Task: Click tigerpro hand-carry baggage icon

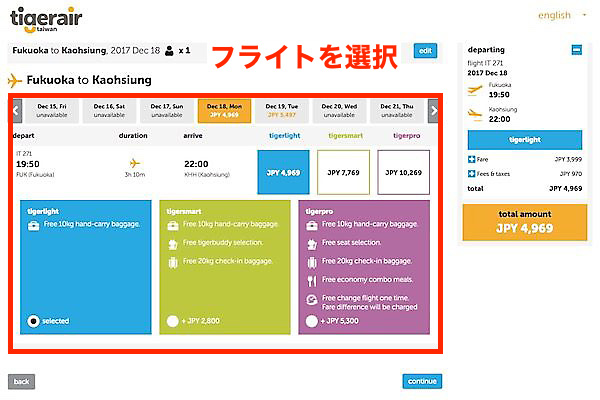Action: [312, 225]
